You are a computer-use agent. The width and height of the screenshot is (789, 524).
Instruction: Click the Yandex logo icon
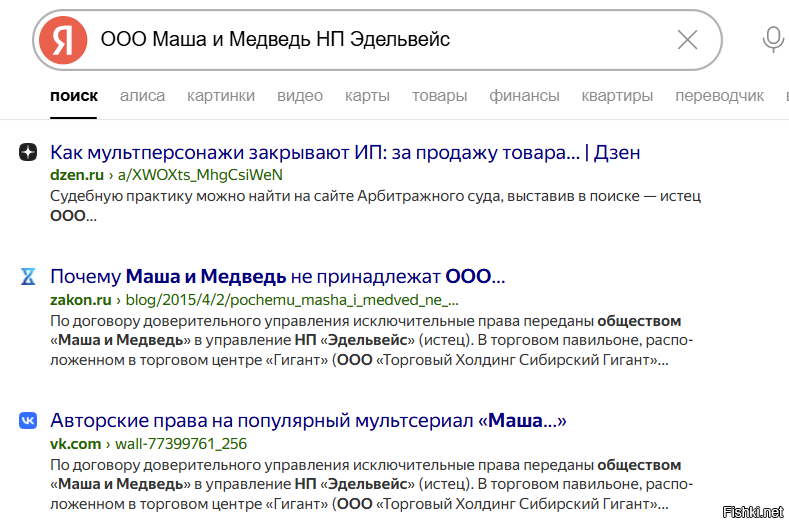(64, 40)
